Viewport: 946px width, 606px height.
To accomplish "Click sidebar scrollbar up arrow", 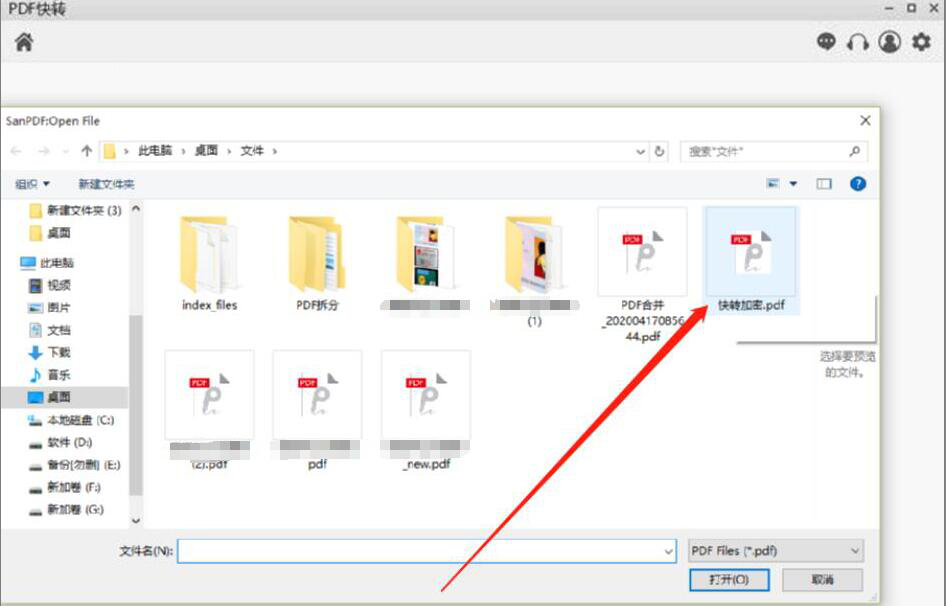I will 136,208.
